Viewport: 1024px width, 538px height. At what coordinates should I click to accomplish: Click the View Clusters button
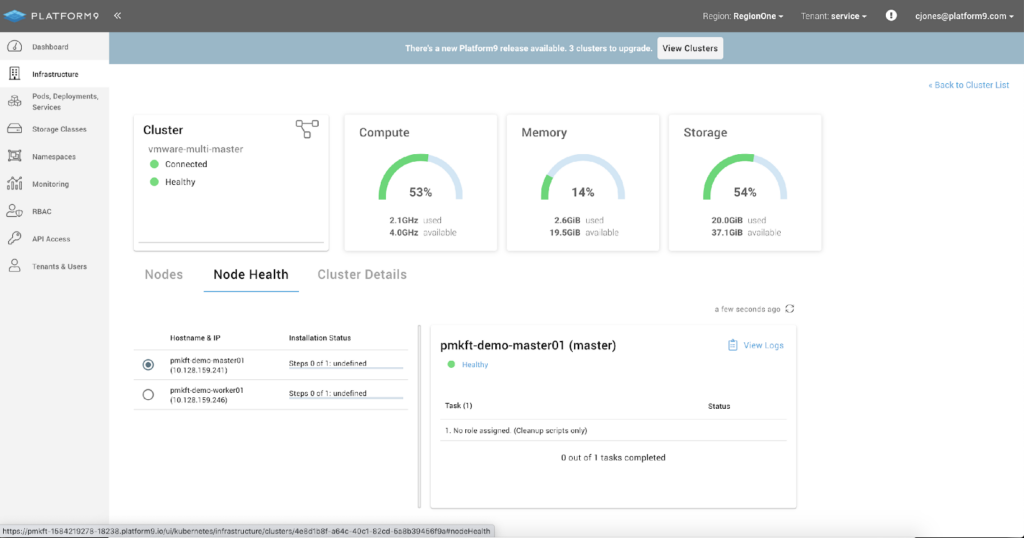point(690,48)
